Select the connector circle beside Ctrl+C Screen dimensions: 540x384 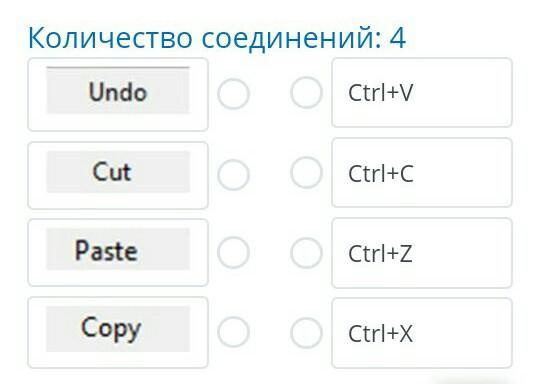point(306,173)
